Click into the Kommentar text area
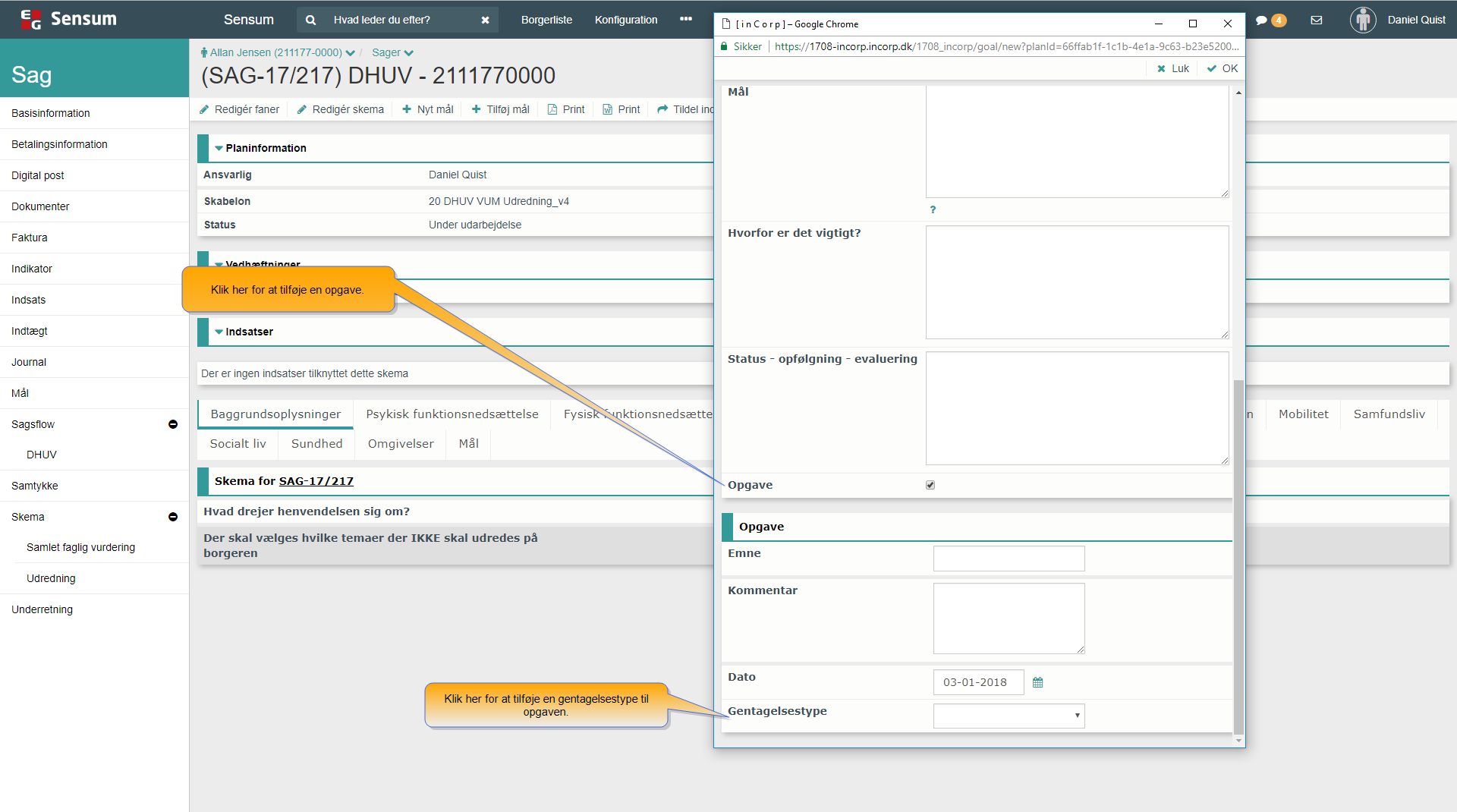Image resolution: width=1457 pixels, height=812 pixels. coord(1009,618)
